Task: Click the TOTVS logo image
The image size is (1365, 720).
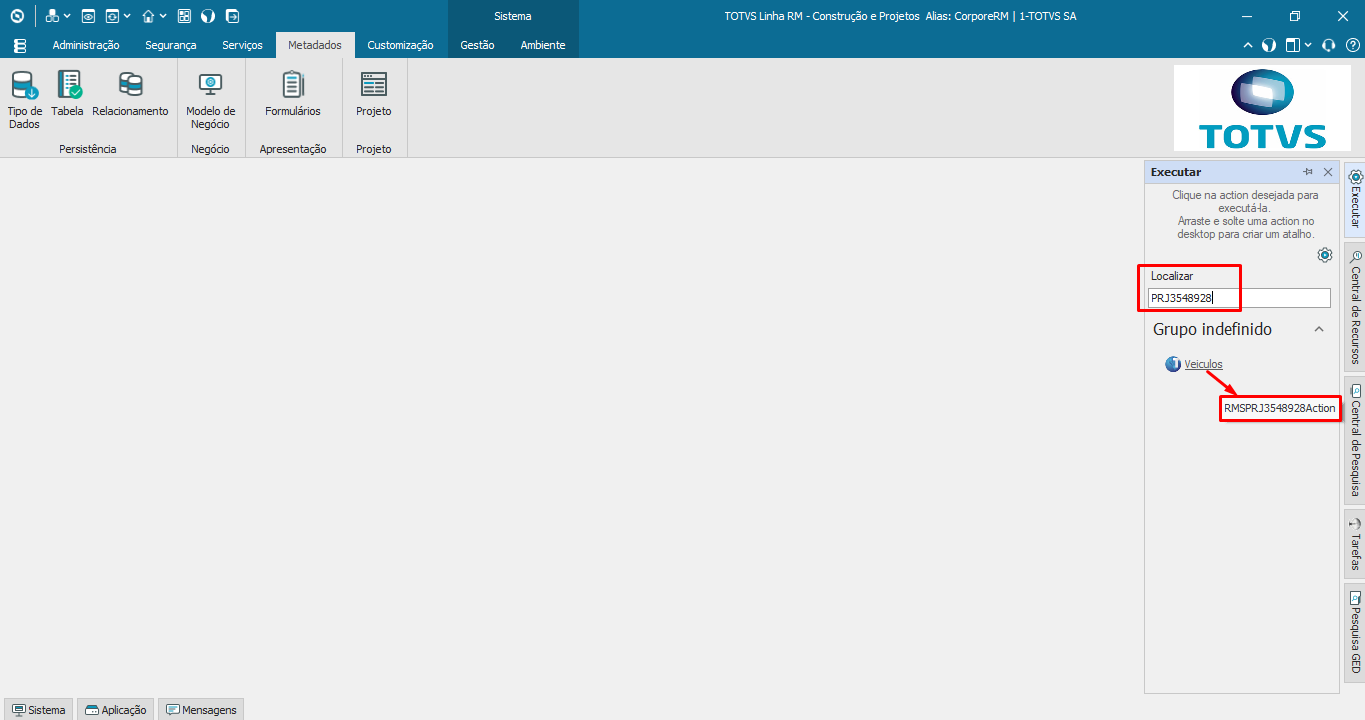Action: tap(1262, 108)
